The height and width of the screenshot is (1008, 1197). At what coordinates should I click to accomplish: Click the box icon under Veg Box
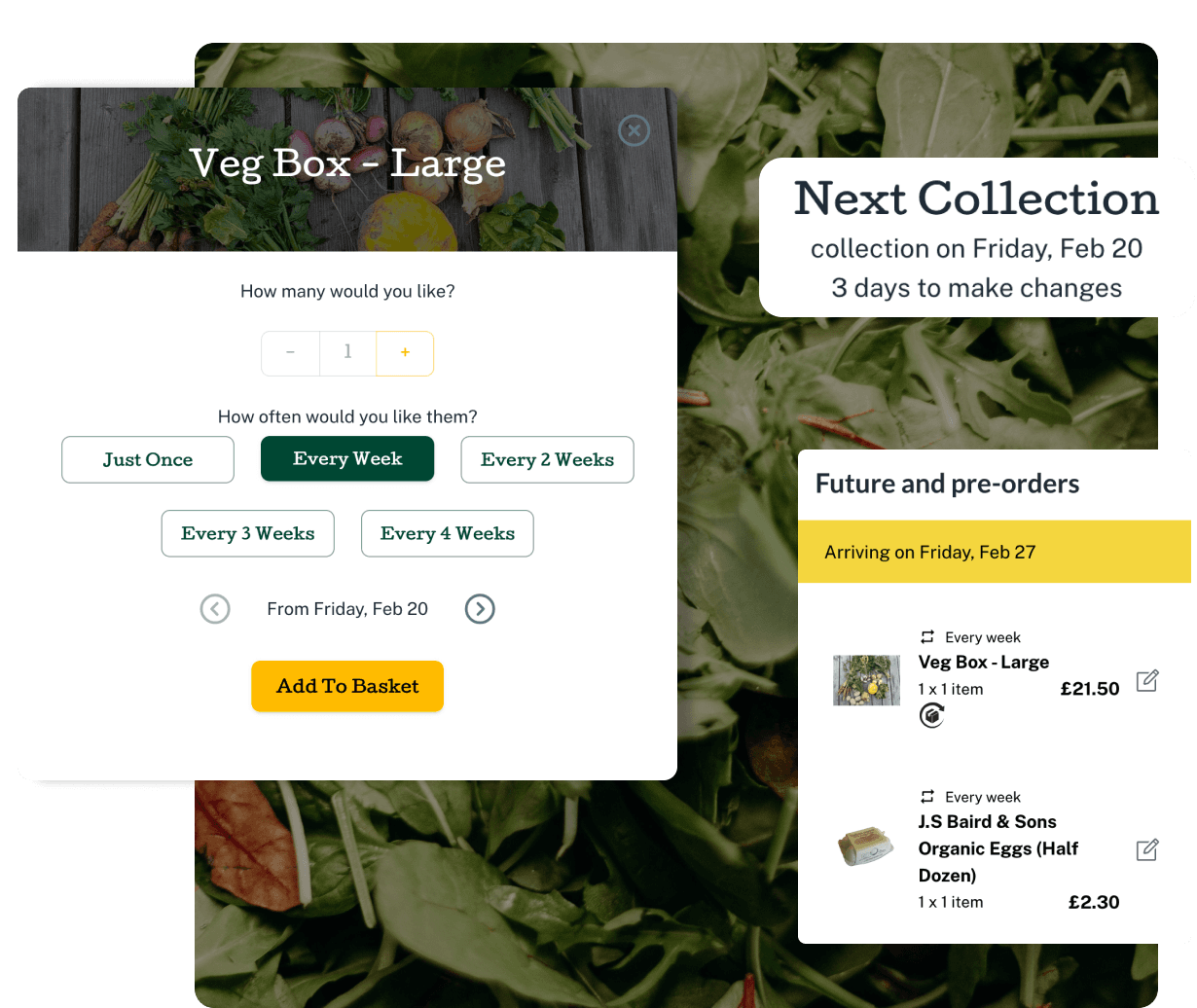tap(932, 716)
